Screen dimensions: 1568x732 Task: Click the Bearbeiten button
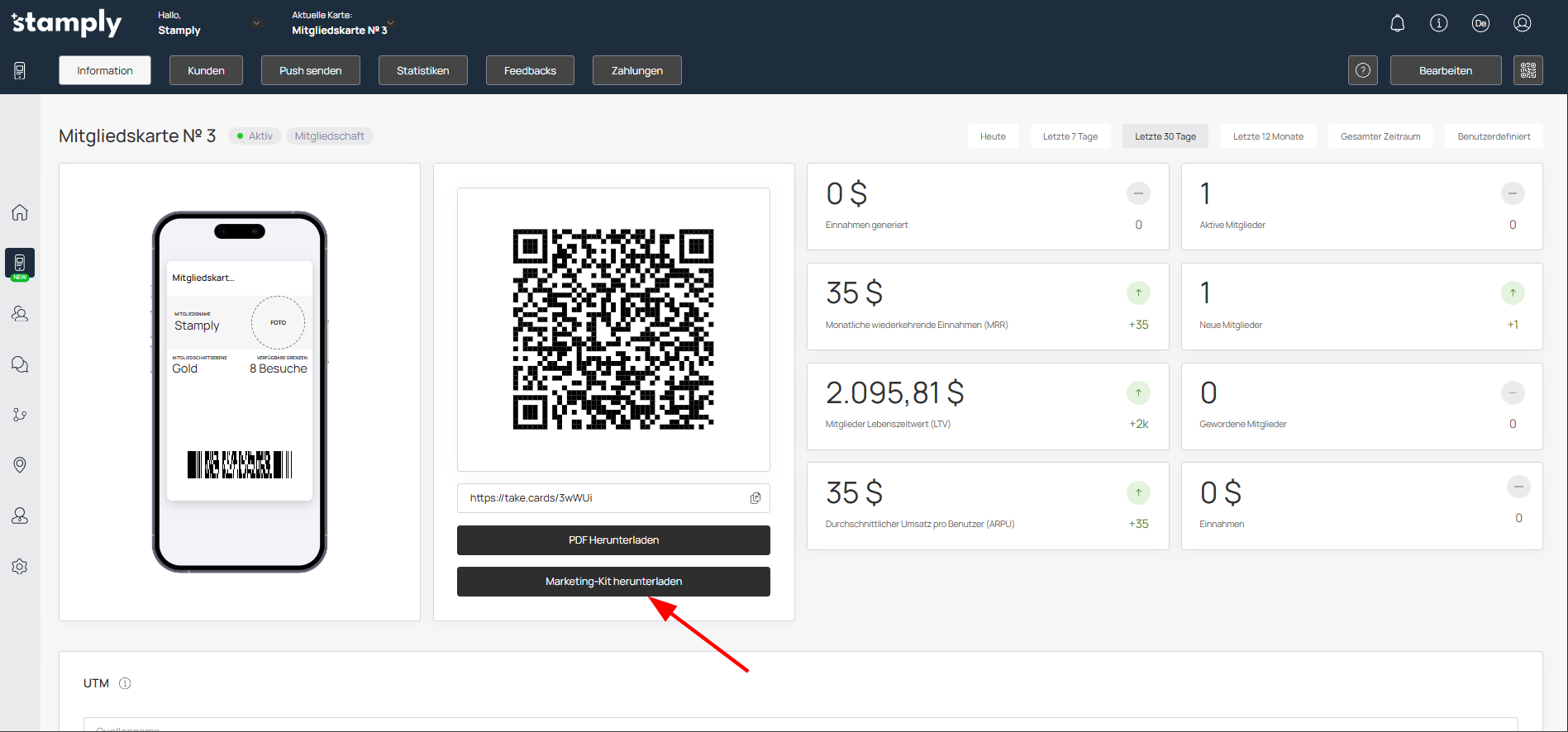coord(1445,70)
